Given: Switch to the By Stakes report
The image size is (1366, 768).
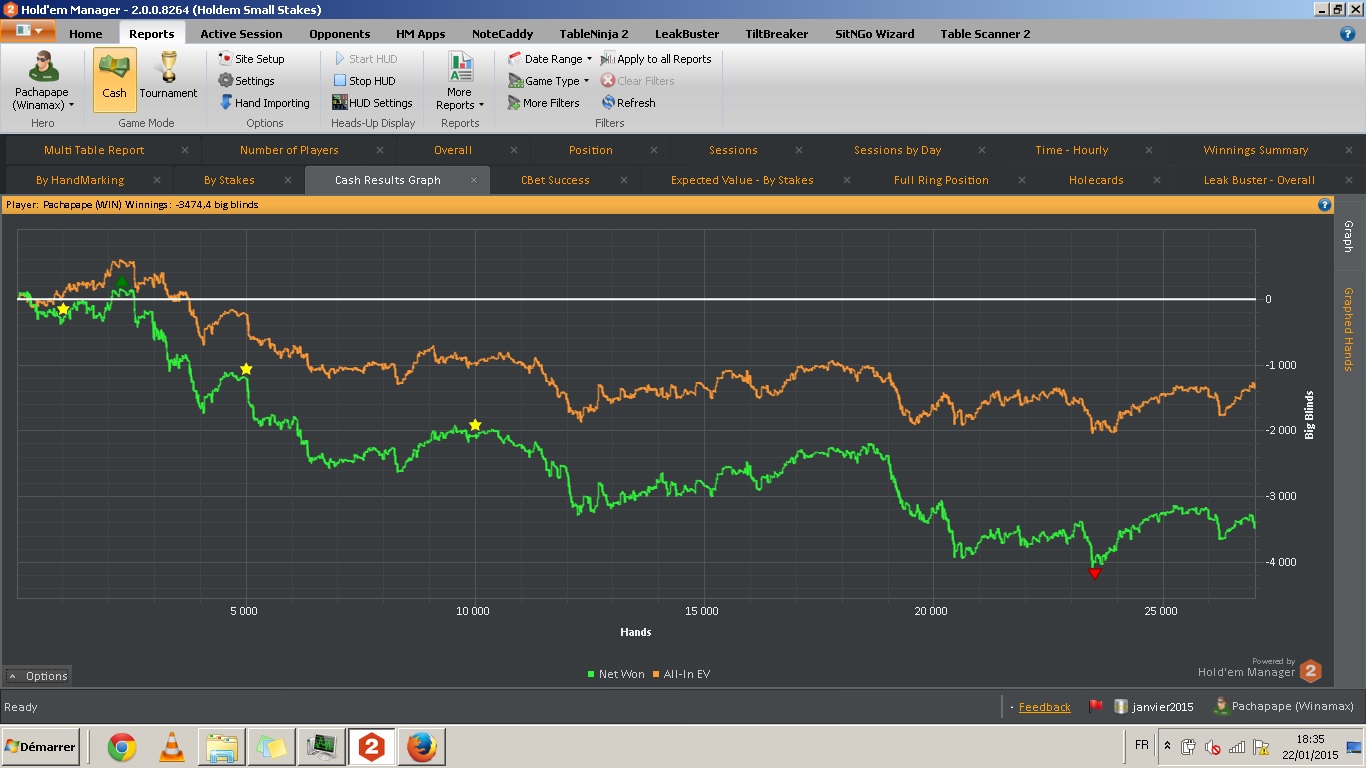Looking at the screenshot, I should [x=229, y=180].
